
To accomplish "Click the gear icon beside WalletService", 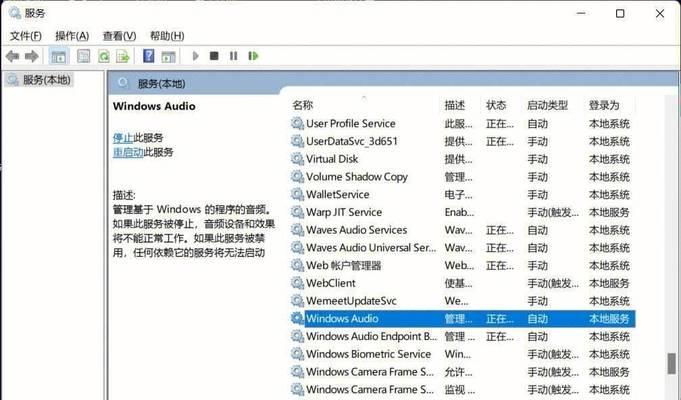I will click(298, 195).
